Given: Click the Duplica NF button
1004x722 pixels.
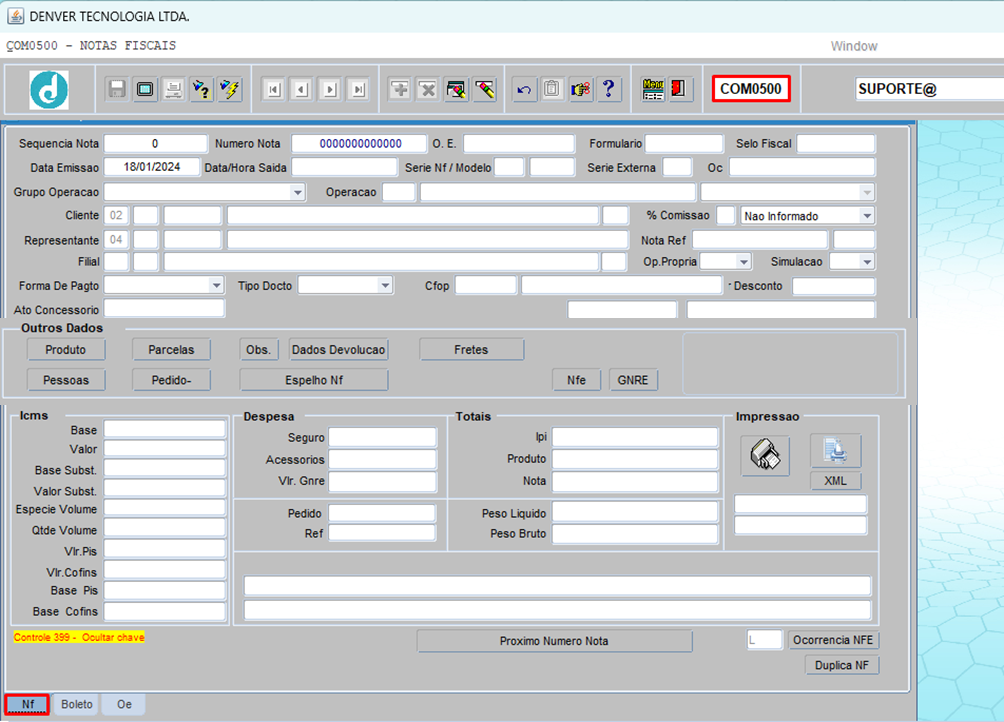Looking at the screenshot, I should coord(842,665).
